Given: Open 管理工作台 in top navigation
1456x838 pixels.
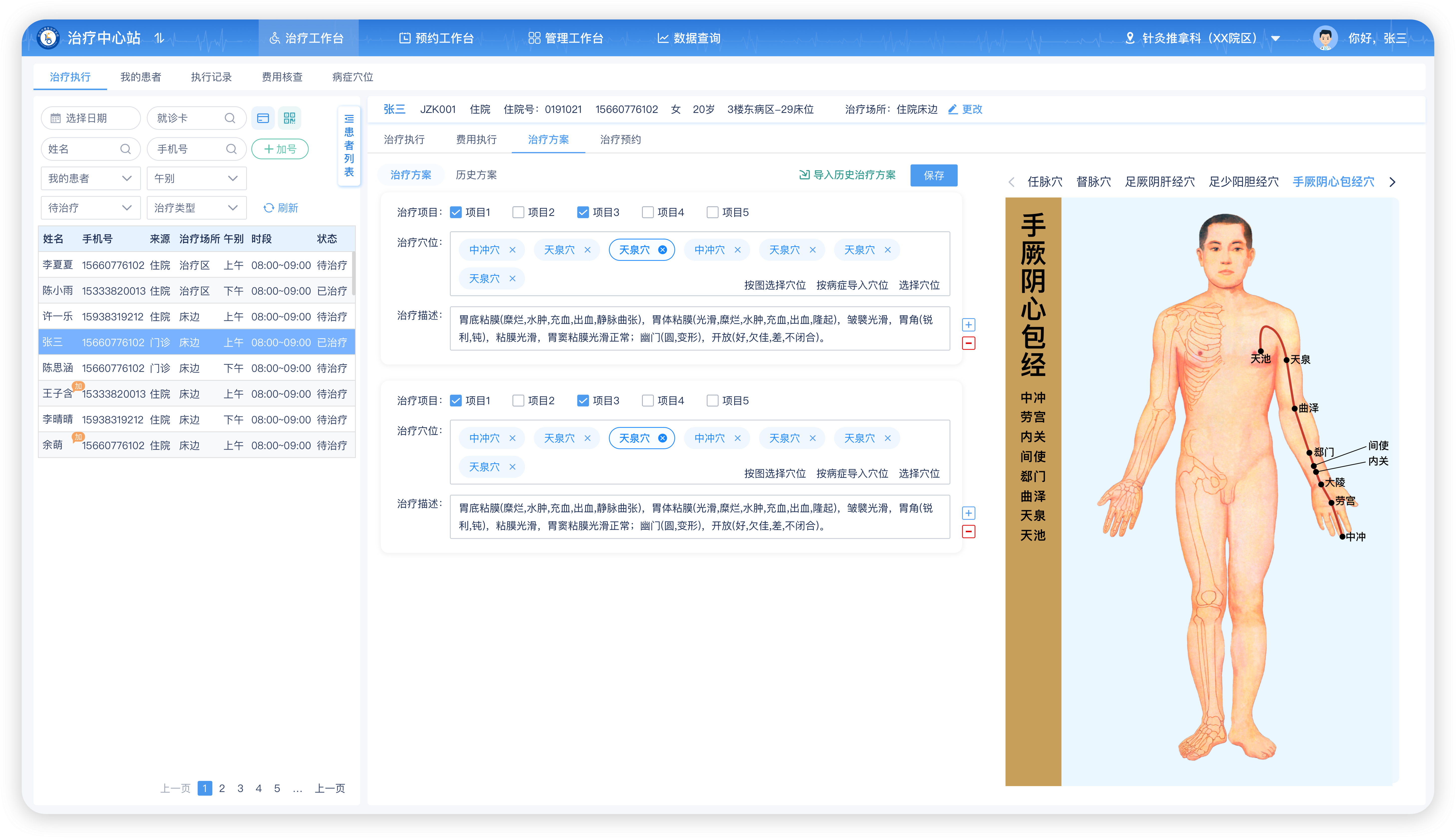Looking at the screenshot, I should coord(566,38).
